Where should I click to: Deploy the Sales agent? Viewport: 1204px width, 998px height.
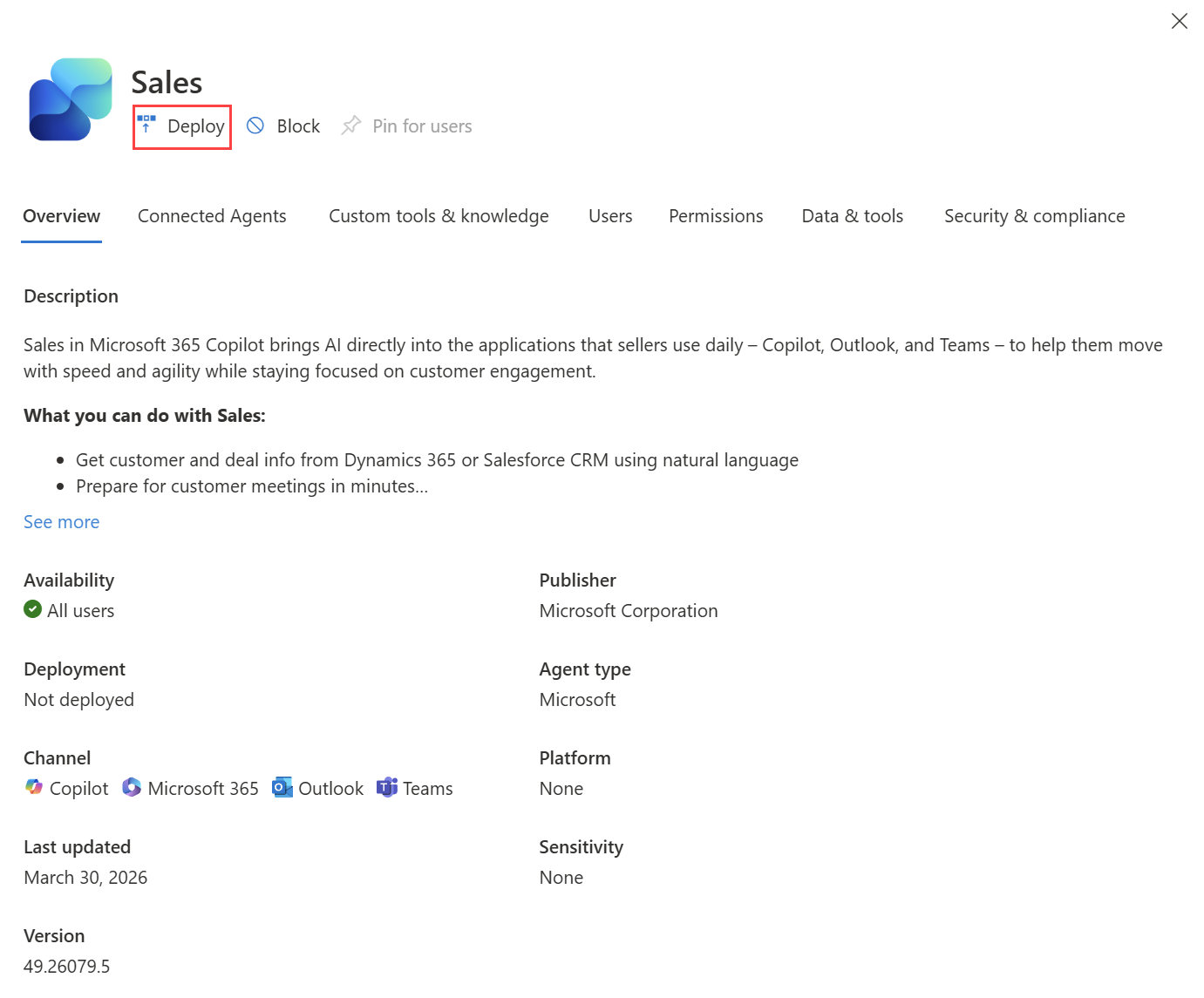pos(181,126)
